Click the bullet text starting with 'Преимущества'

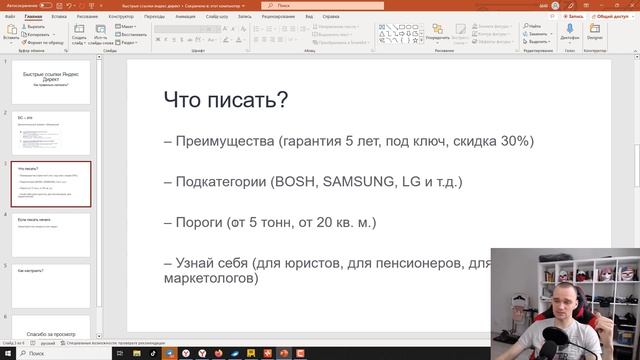(x=349, y=141)
